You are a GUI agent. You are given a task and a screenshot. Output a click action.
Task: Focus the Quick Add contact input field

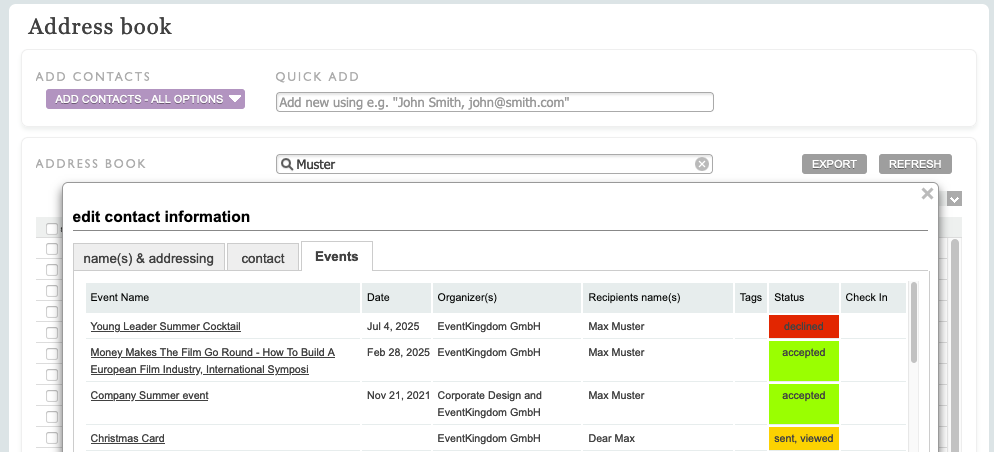[x=494, y=102]
